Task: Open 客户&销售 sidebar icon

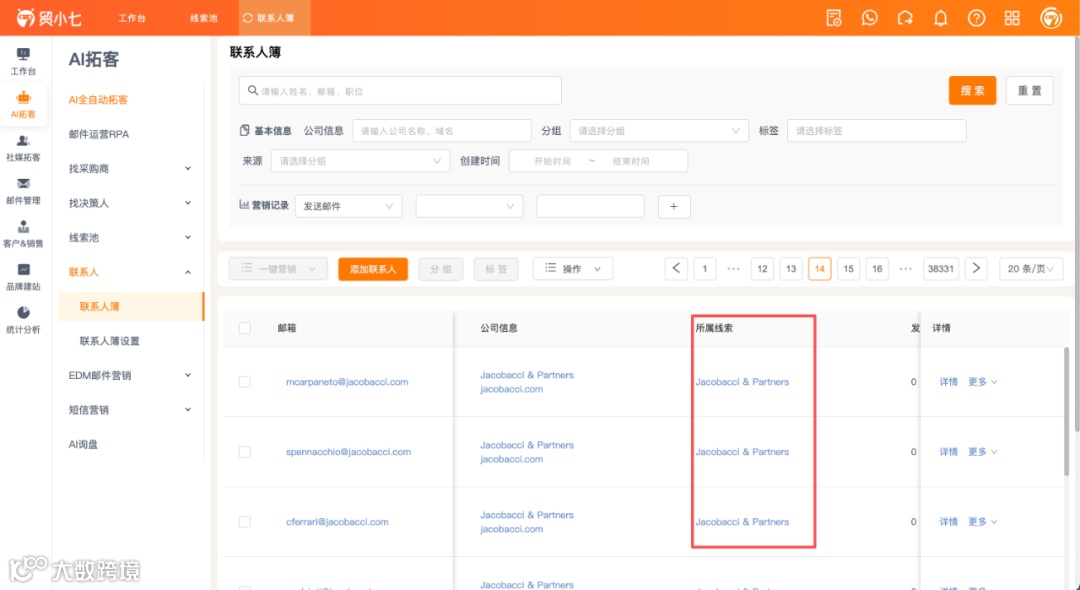Action: [x=23, y=234]
